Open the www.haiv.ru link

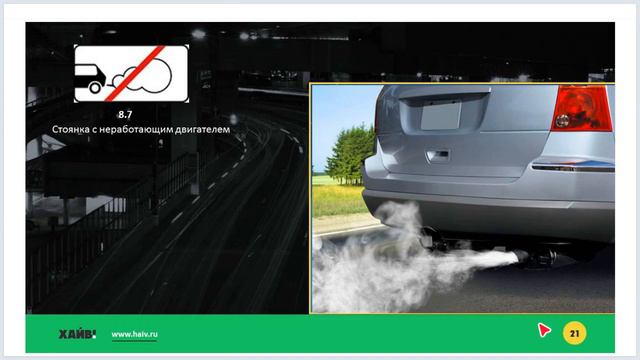pos(134,334)
